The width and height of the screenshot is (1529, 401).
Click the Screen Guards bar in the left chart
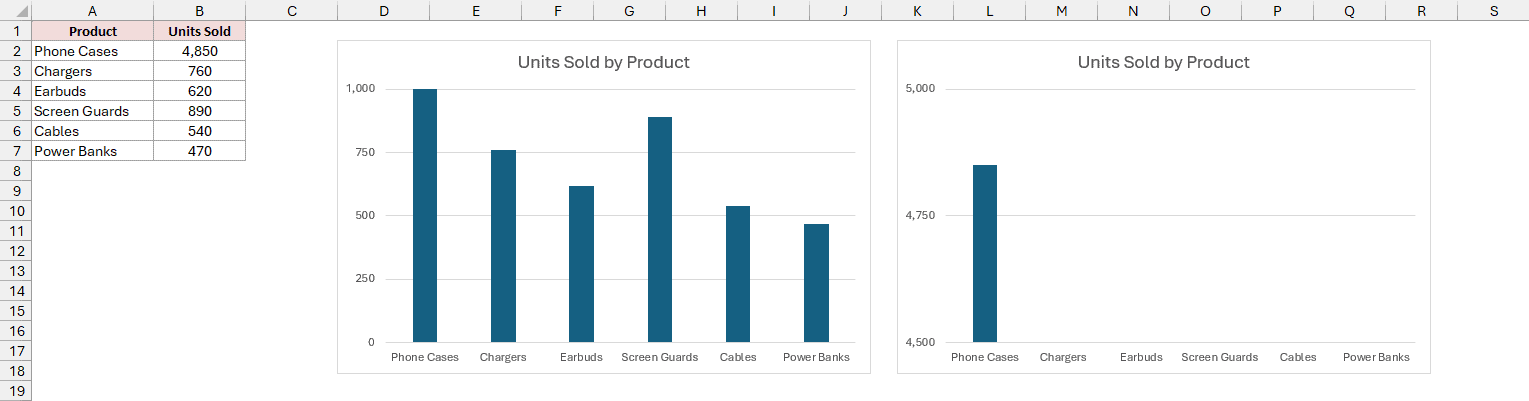click(x=660, y=230)
